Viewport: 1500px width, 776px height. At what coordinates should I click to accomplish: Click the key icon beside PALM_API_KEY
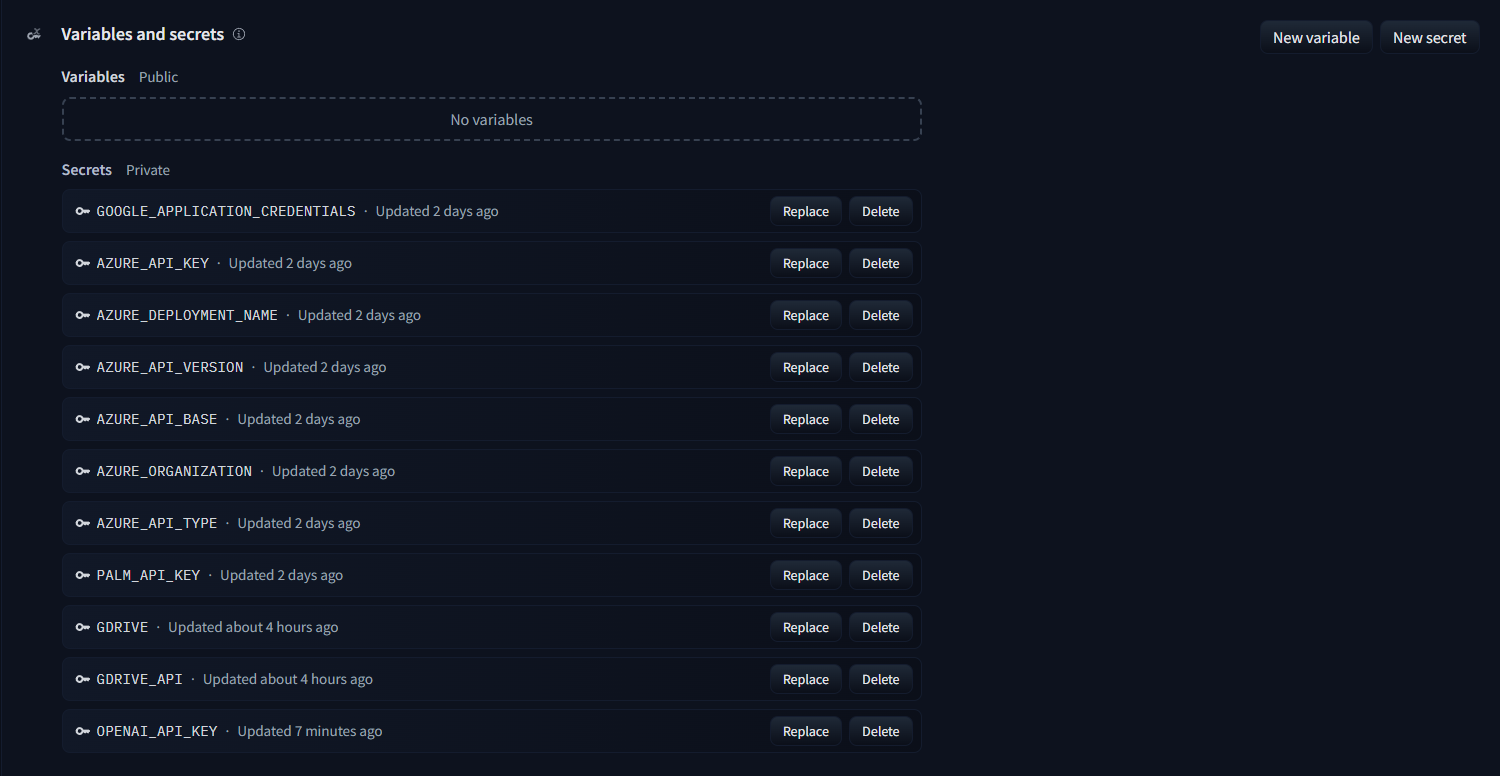tap(83, 575)
